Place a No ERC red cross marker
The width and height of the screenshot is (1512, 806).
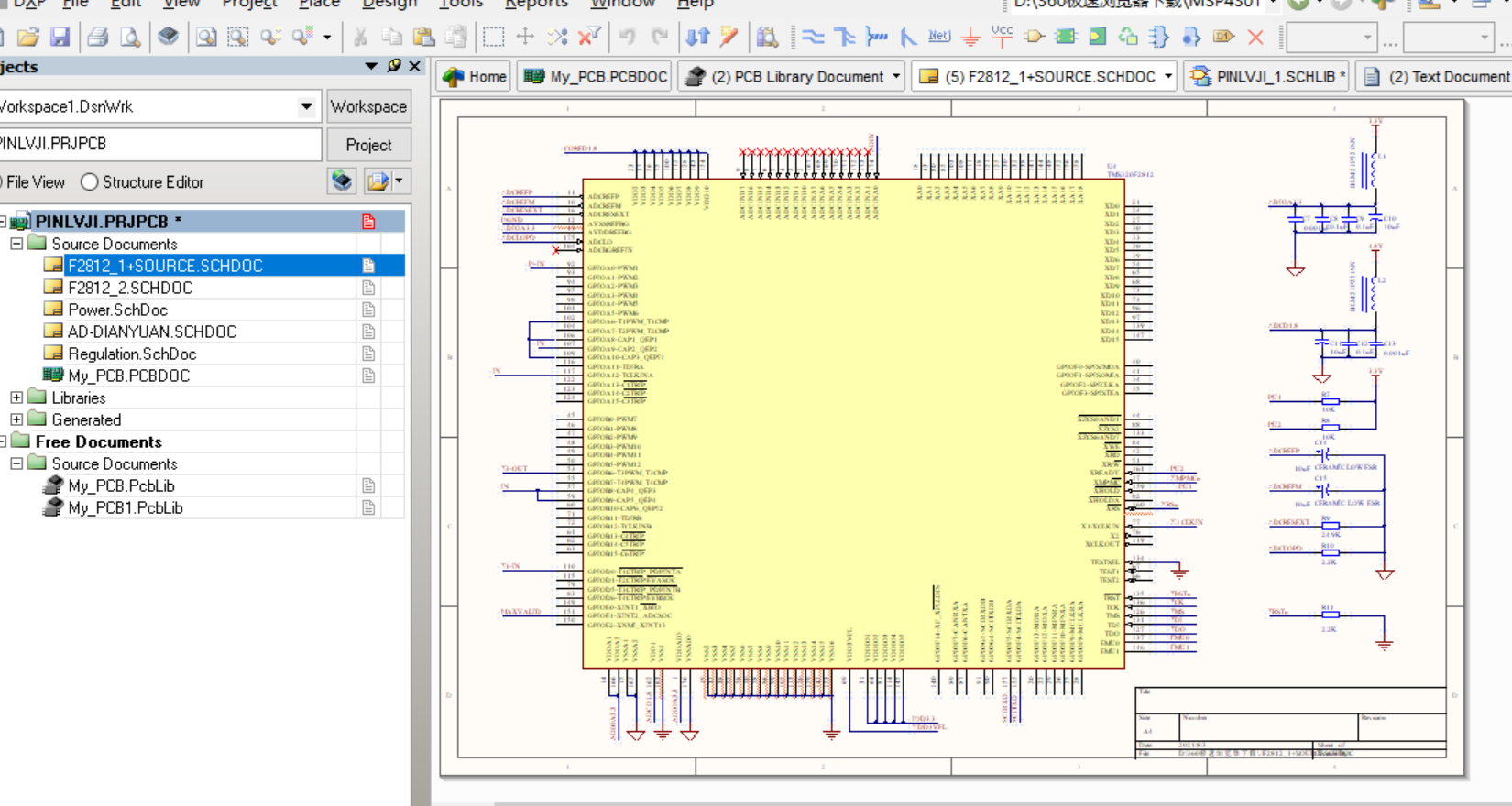1256,38
